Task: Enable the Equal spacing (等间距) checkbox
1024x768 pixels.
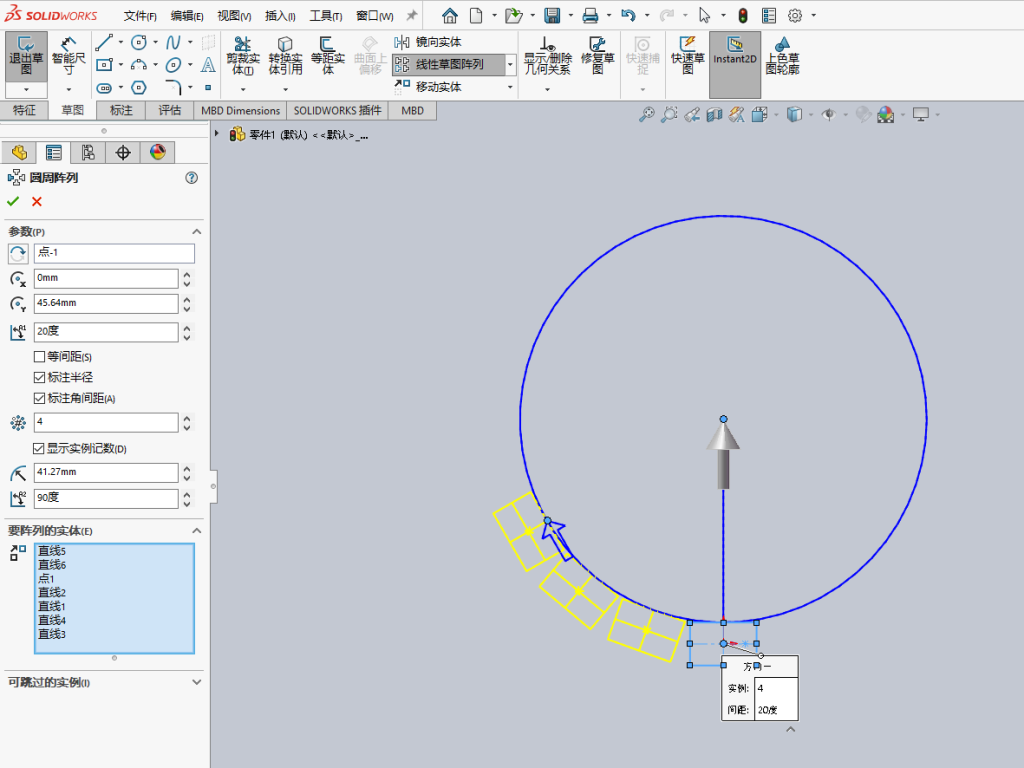Action: tap(39, 357)
